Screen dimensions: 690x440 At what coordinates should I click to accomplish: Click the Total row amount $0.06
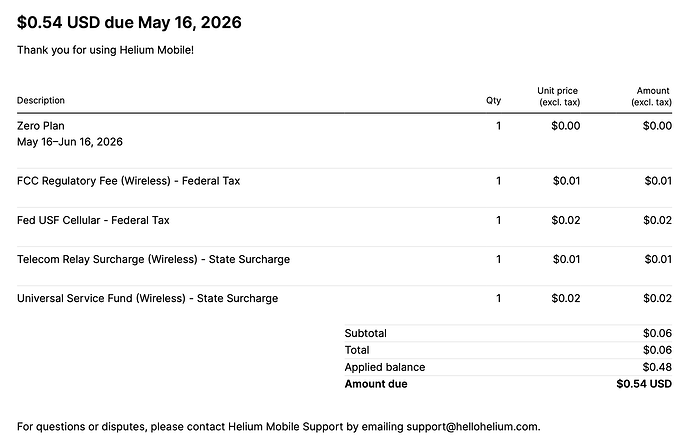click(x=657, y=350)
